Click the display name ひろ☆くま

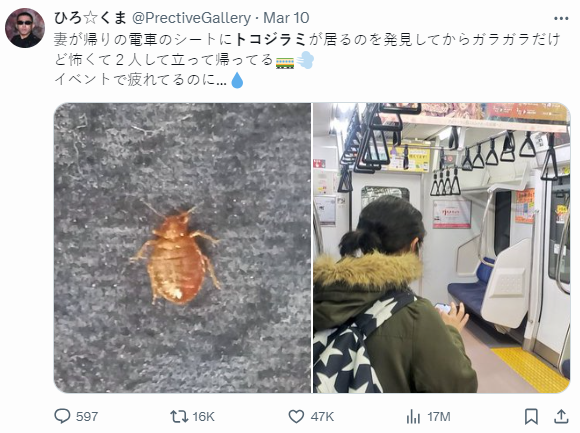90,17
